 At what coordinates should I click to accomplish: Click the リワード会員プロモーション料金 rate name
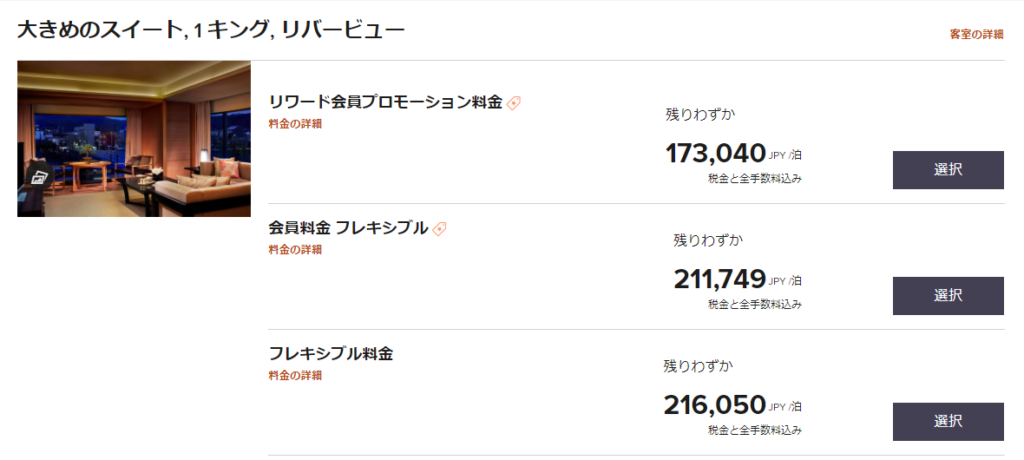point(385,102)
